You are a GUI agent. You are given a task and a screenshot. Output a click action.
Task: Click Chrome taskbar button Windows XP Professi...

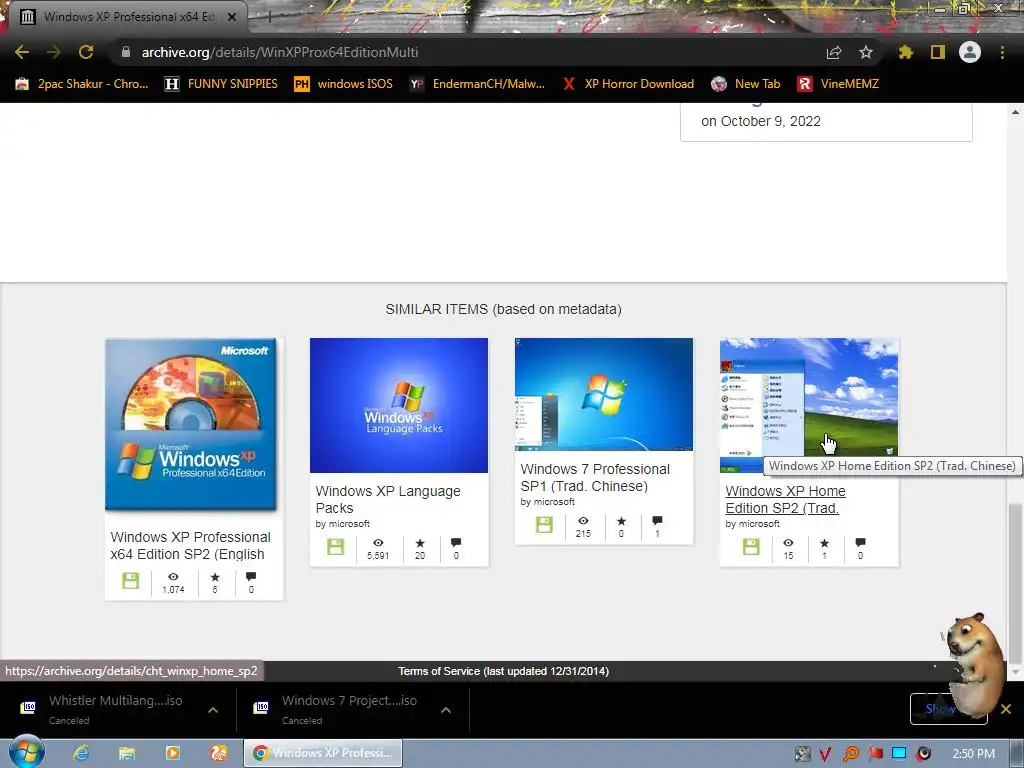coord(323,753)
